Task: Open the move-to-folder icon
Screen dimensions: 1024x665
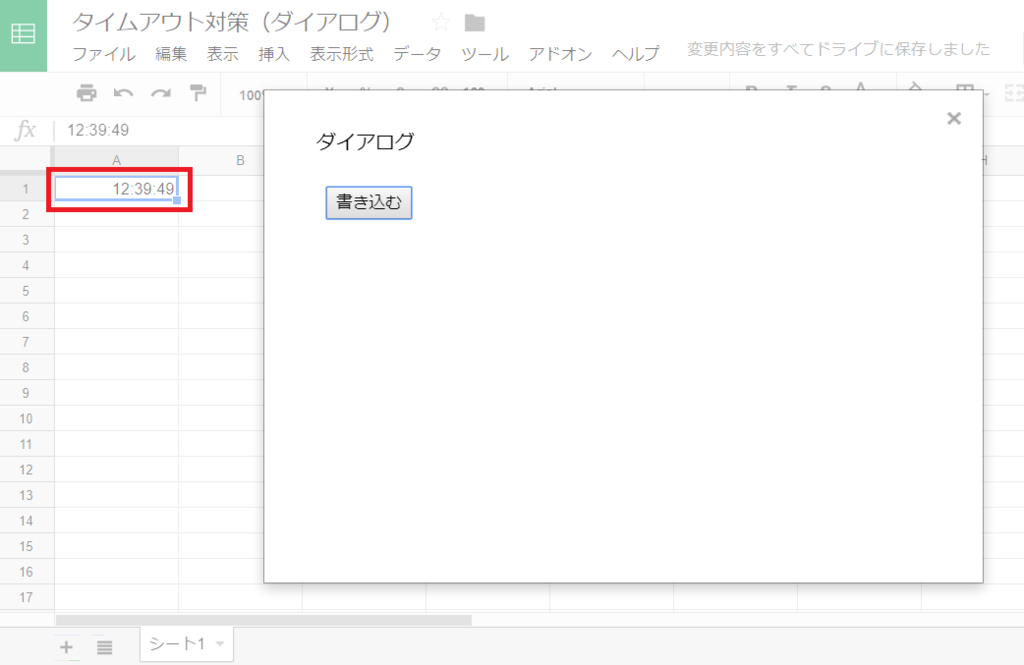Action: pos(475,23)
